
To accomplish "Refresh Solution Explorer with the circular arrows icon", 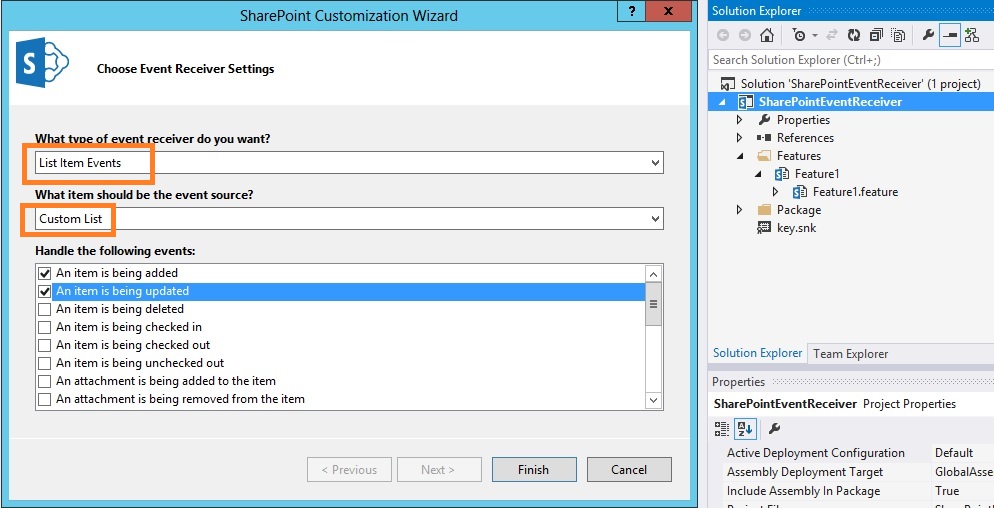I will (x=854, y=36).
